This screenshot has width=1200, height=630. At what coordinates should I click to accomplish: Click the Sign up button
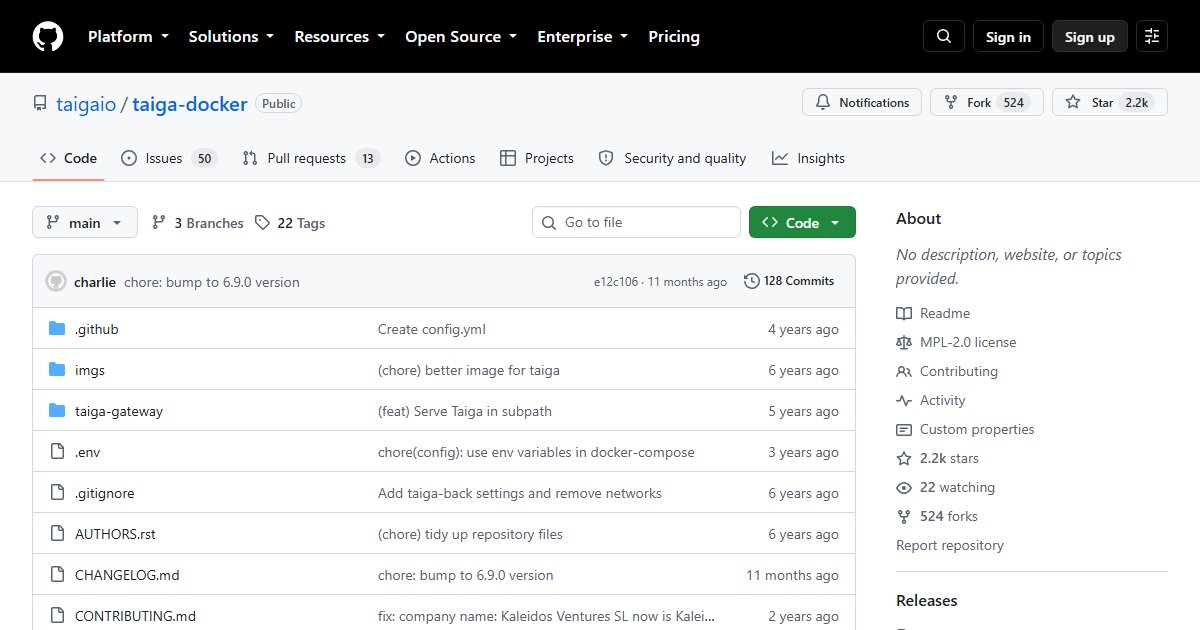(1090, 37)
